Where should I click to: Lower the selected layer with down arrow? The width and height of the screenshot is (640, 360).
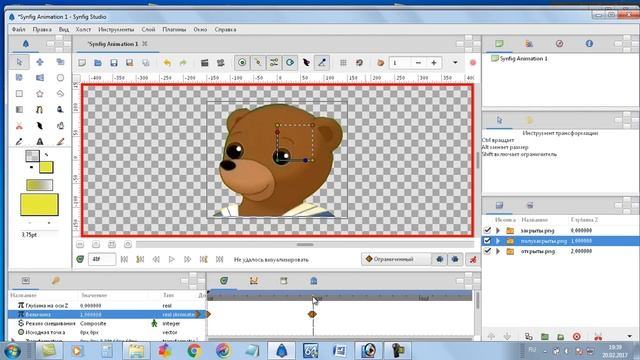click(x=507, y=337)
